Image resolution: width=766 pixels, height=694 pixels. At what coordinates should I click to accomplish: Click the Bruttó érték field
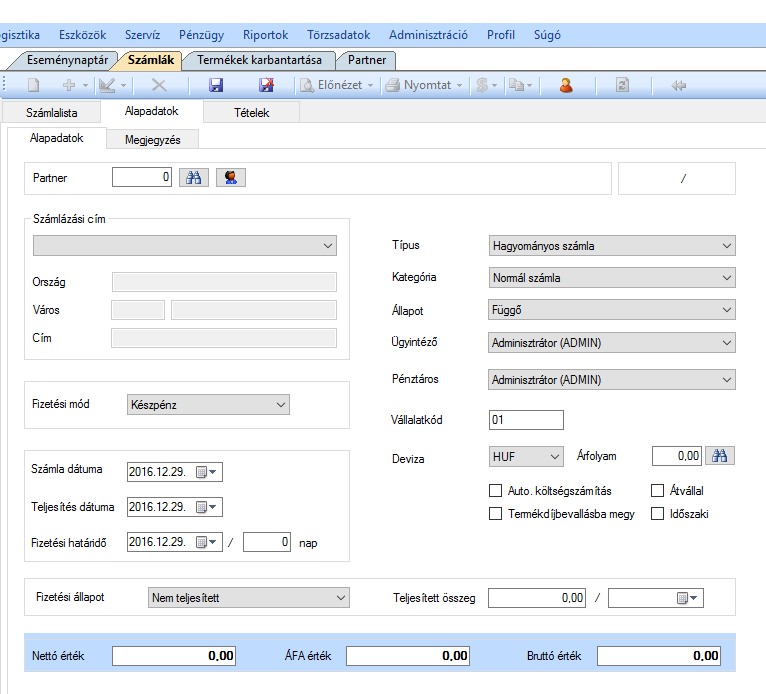[659, 656]
